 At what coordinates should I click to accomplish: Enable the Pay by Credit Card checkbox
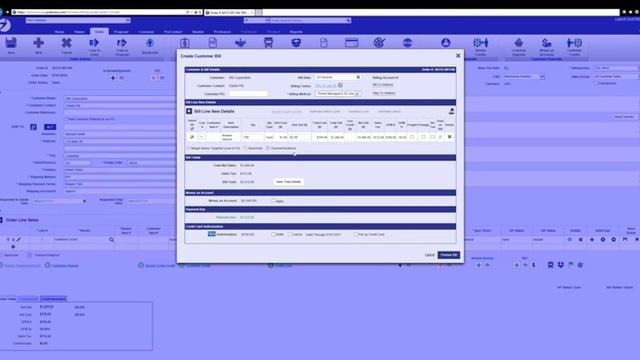point(356,234)
